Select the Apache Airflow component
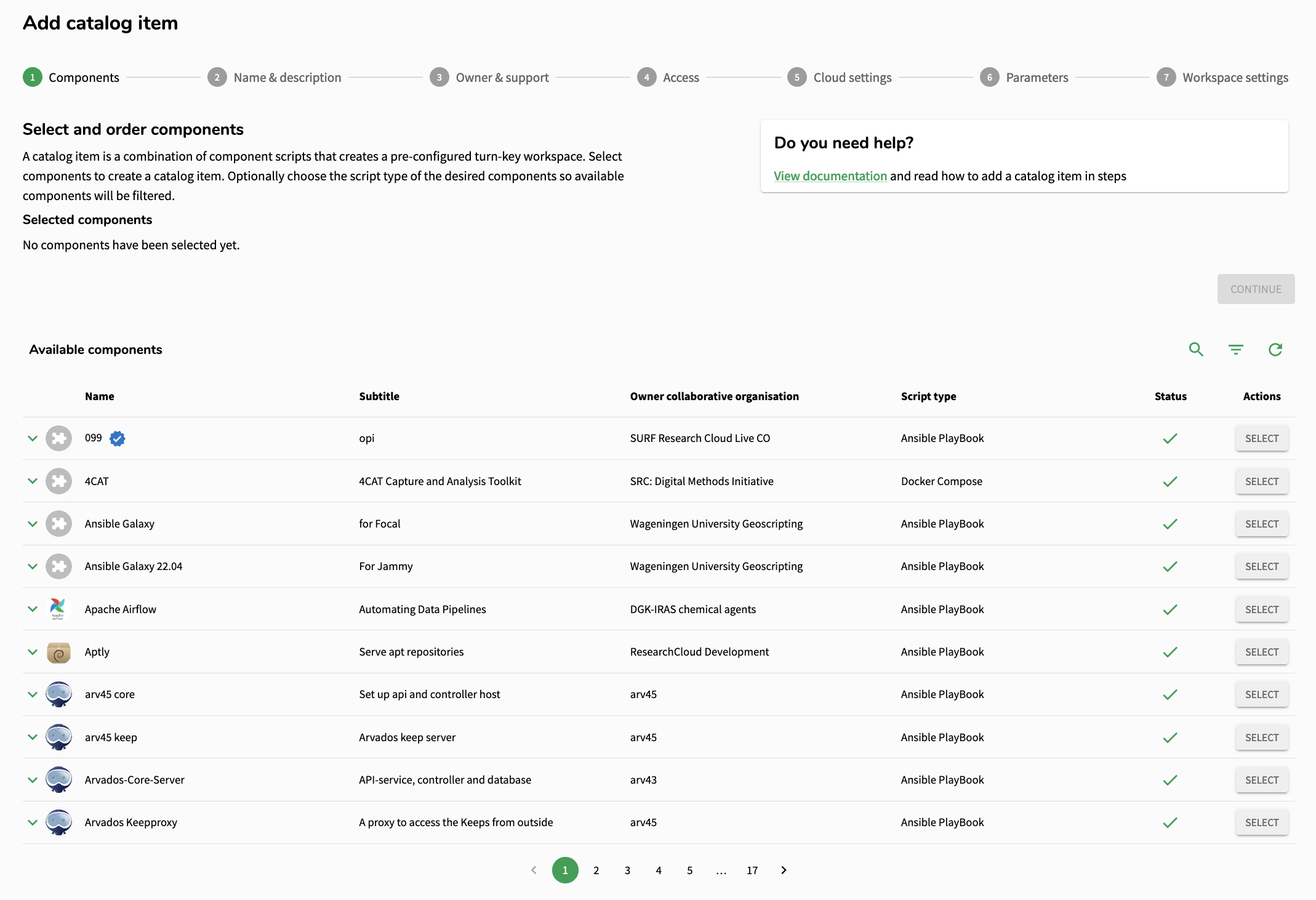This screenshot has height=900, width=1316. [1262, 609]
